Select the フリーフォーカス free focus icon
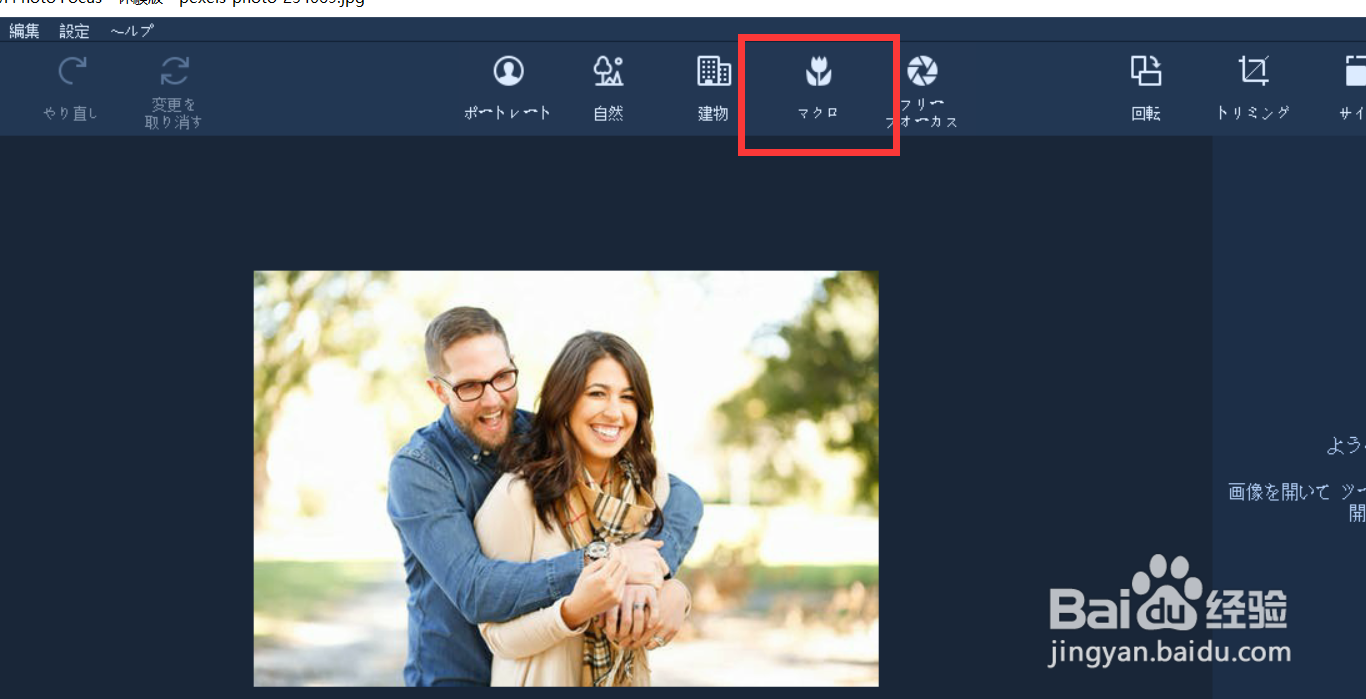 coord(922,71)
